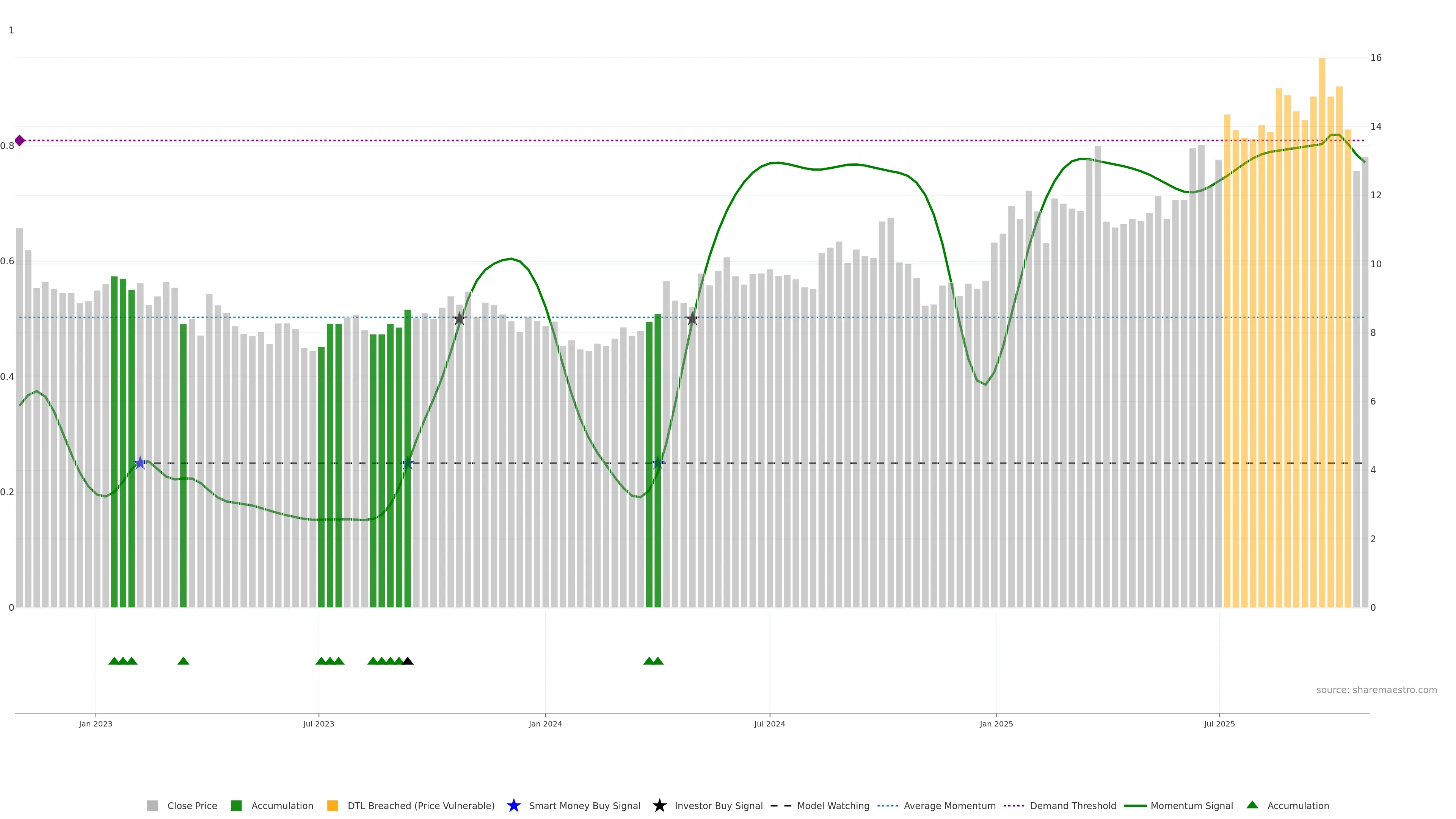Click the Demand Threshold legend label
Screen dimensions: 1456x819
1073,806
